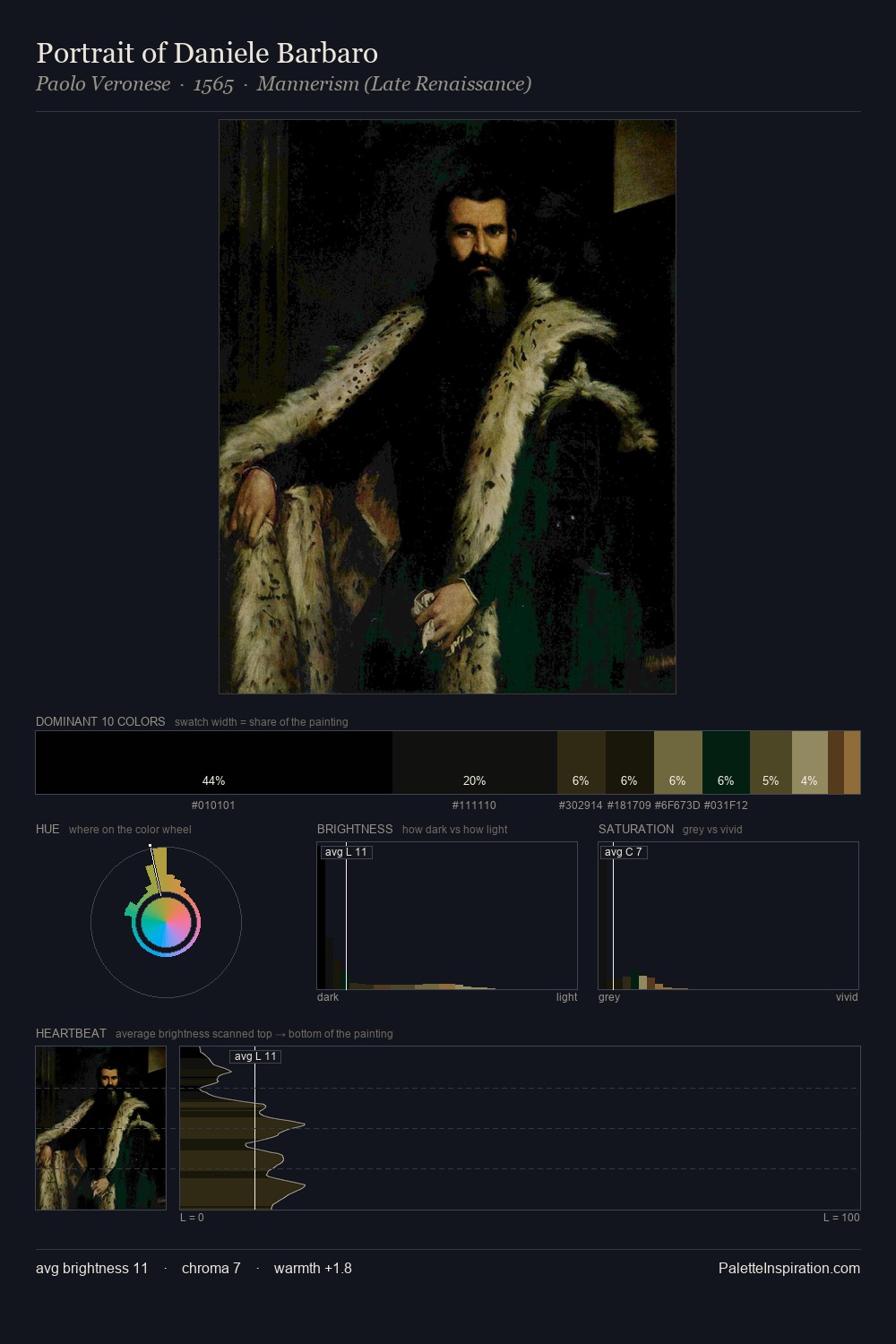The image size is (896, 1344).
Task: Click 'avg brightness 11' in the footer
Action: pos(92,1268)
